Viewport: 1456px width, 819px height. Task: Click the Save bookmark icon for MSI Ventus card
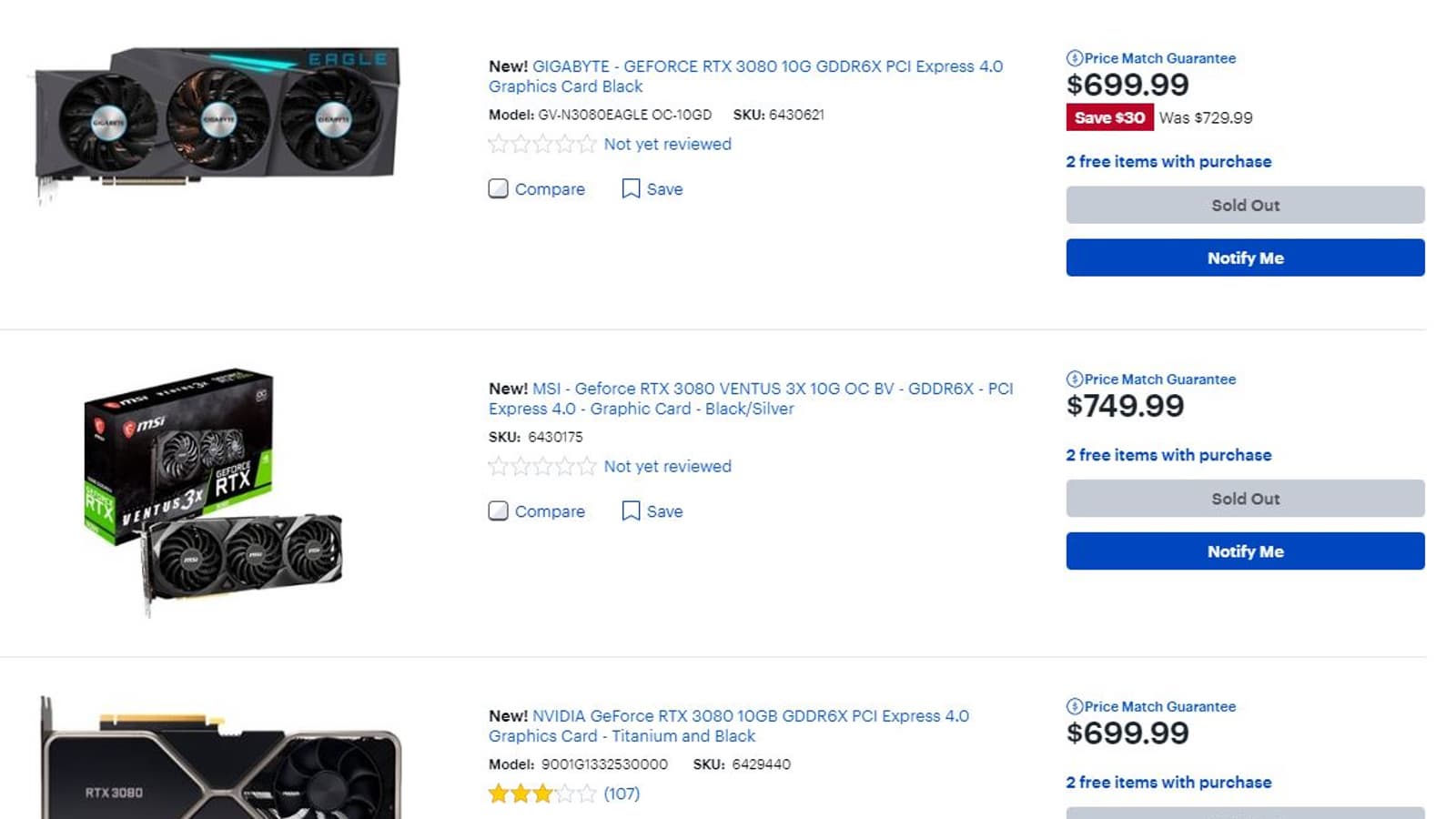coord(631,511)
